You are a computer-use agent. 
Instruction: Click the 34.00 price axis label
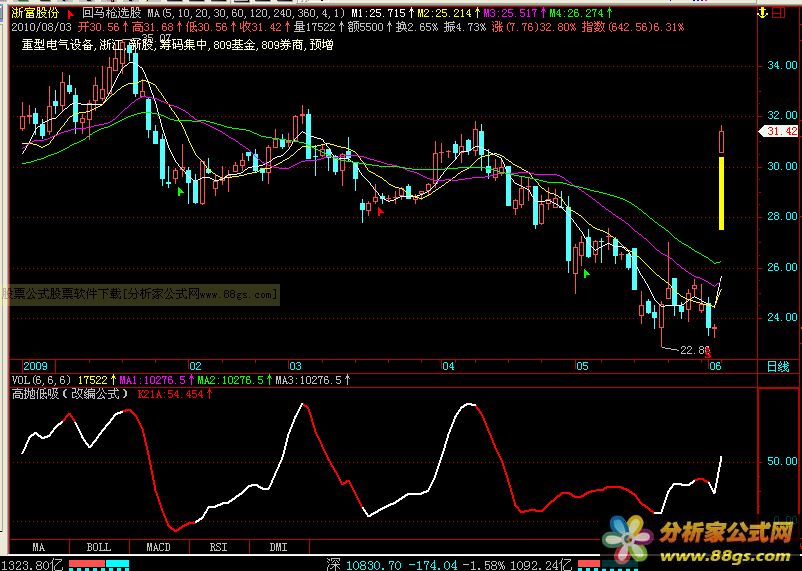click(x=782, y=65)
